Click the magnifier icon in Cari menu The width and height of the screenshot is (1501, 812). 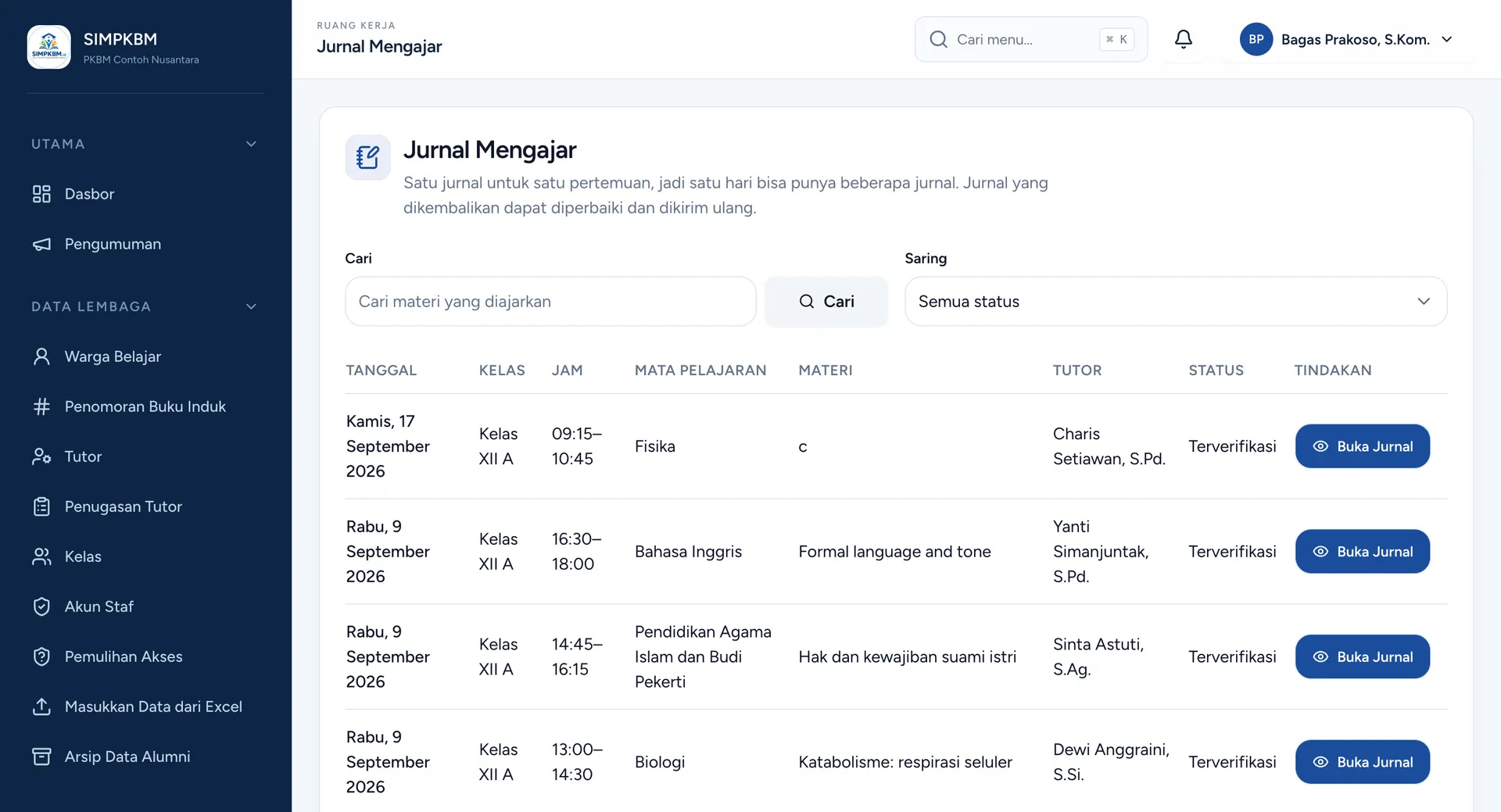pos(938,39)
